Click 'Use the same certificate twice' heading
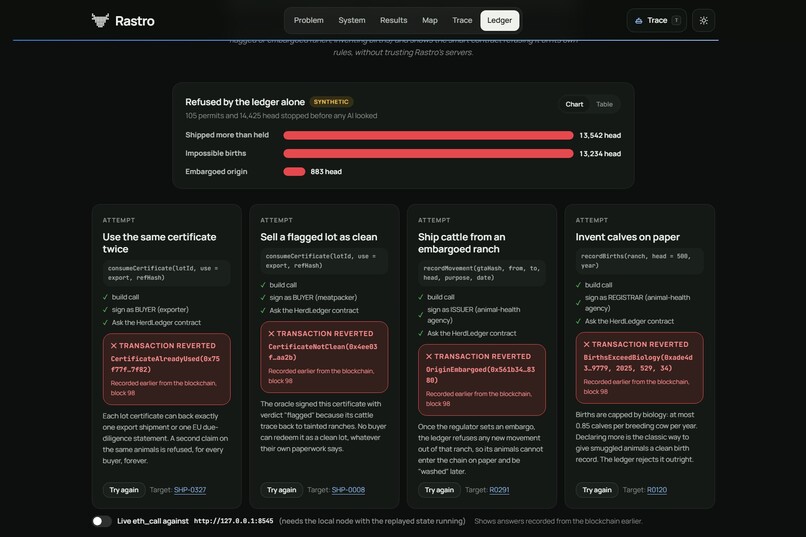 (159, 243)
